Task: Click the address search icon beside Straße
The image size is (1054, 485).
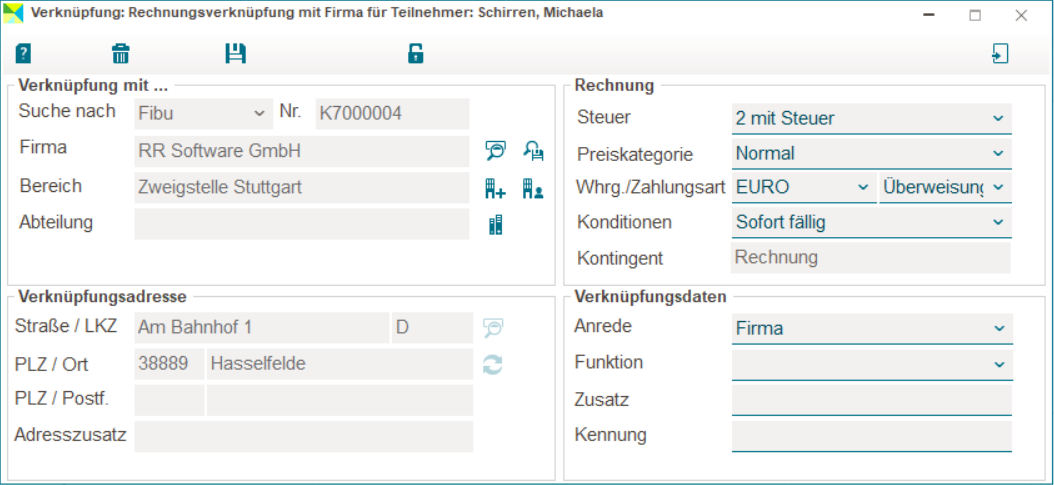Action: [493, 328]
